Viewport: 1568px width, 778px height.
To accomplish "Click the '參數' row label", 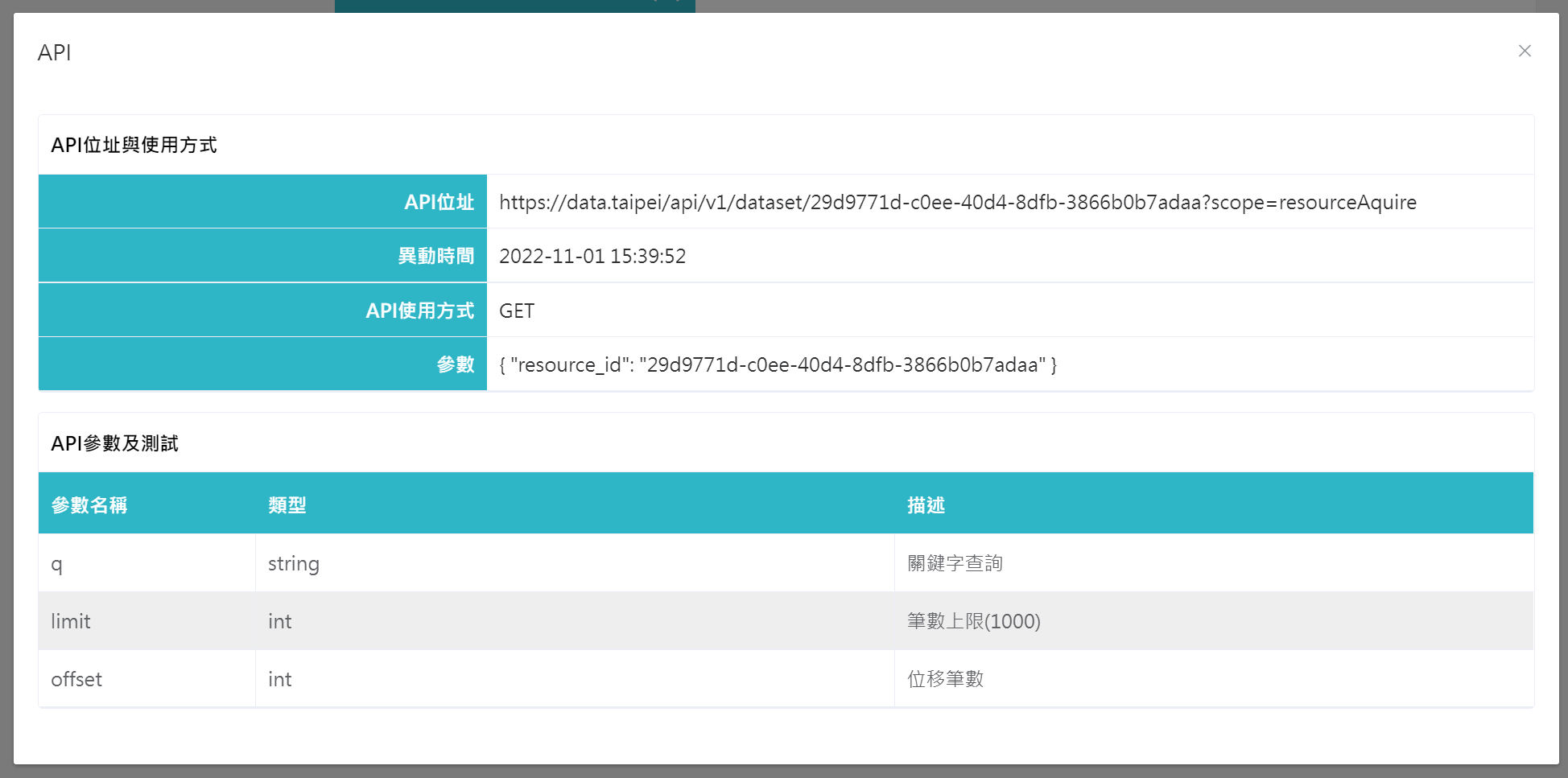I will (456, 364).
